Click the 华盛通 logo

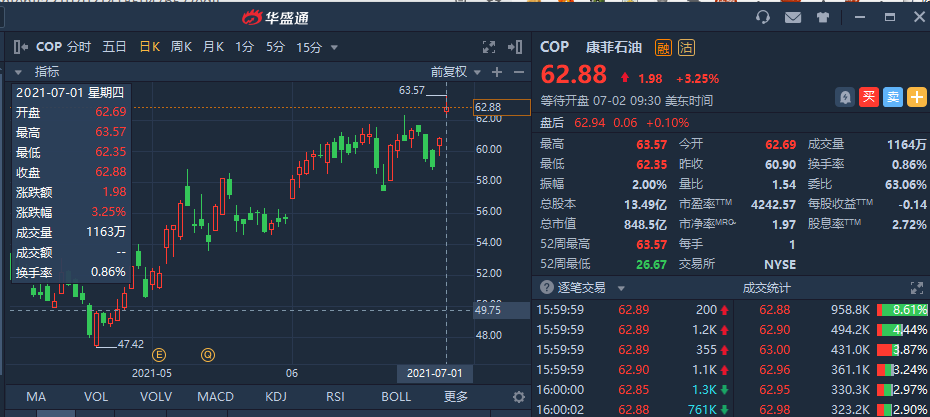pos(275,18)
